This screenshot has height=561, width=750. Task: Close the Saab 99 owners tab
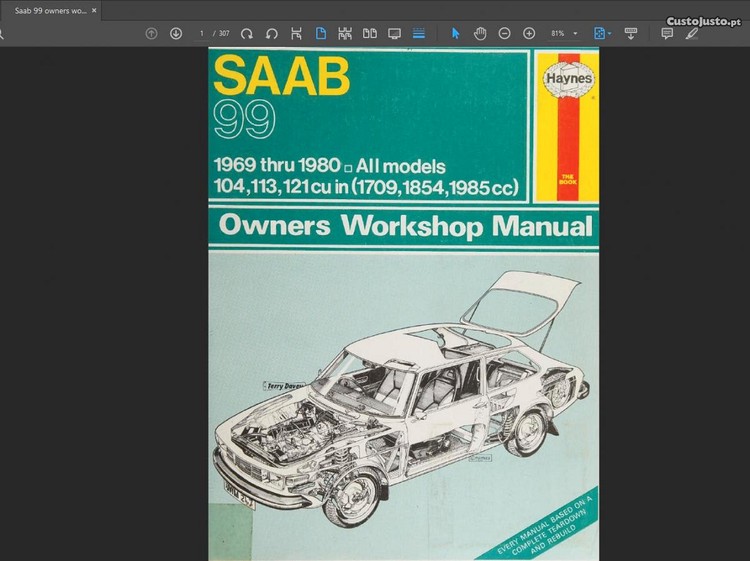click(94, 10)
